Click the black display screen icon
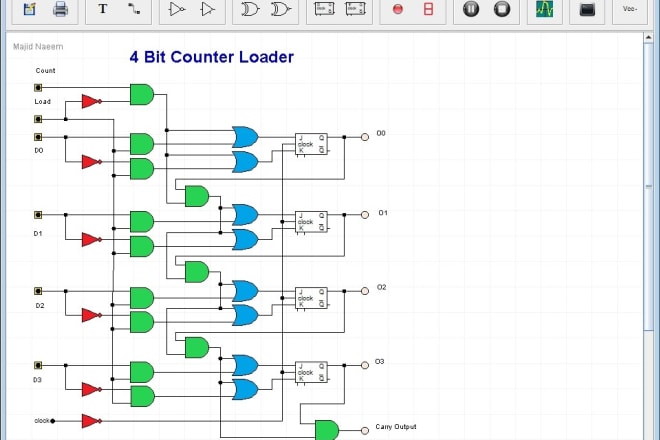Image resolution: width=660 pixels, height=440 pixels. click(x=587, y=9)
